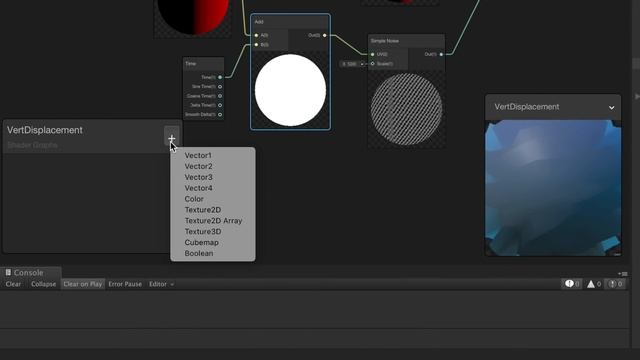Viewport: 640px width, 360px height.
Task: Click the Simple Noise Scale input port
Action: click(x=372, y=64)
